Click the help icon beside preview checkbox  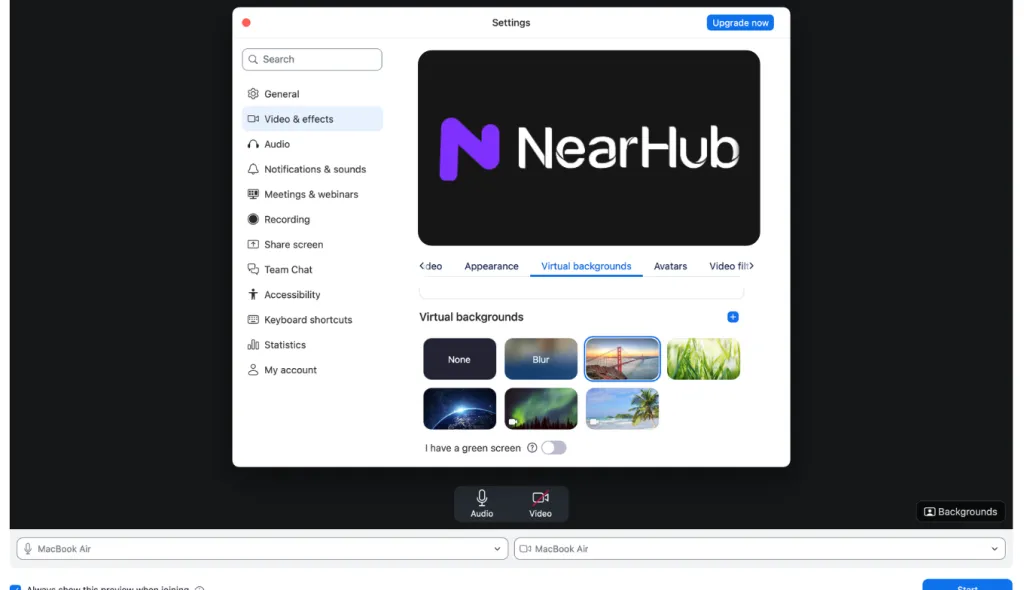click(x=200, y=587)
